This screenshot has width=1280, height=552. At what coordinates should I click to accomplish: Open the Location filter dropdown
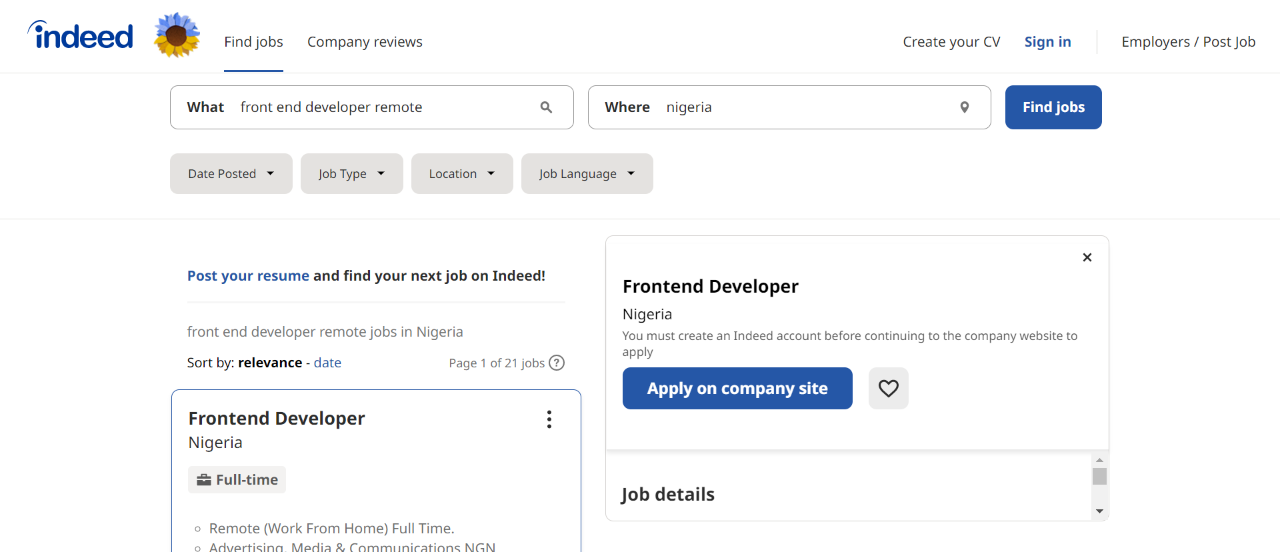tap(462, 173)
